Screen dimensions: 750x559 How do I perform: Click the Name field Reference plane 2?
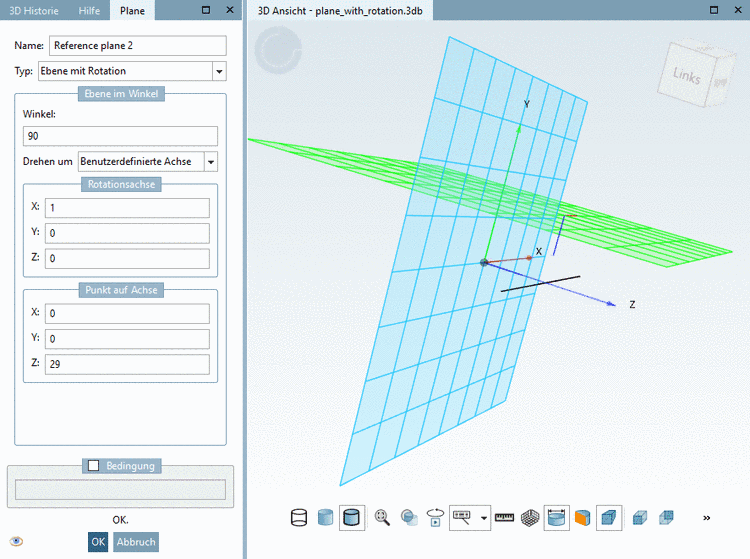click(x=138, y=45)
